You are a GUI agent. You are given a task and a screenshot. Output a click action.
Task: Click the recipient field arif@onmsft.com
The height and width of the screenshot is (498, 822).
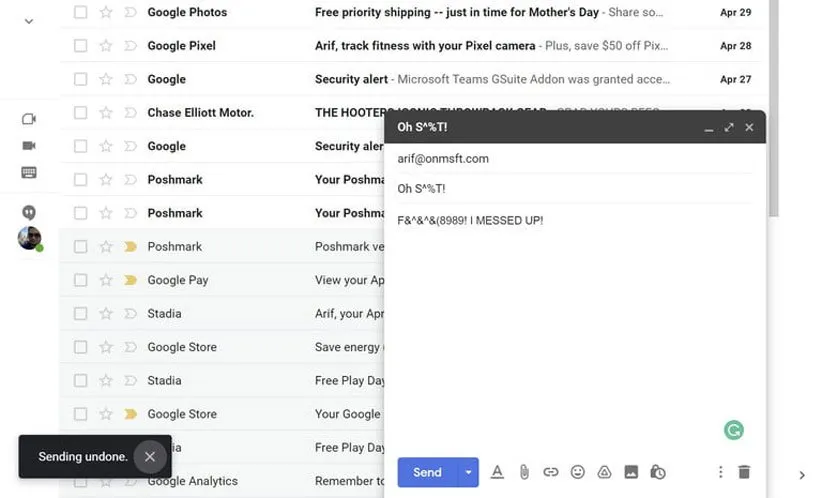click(x=443, y=159)
